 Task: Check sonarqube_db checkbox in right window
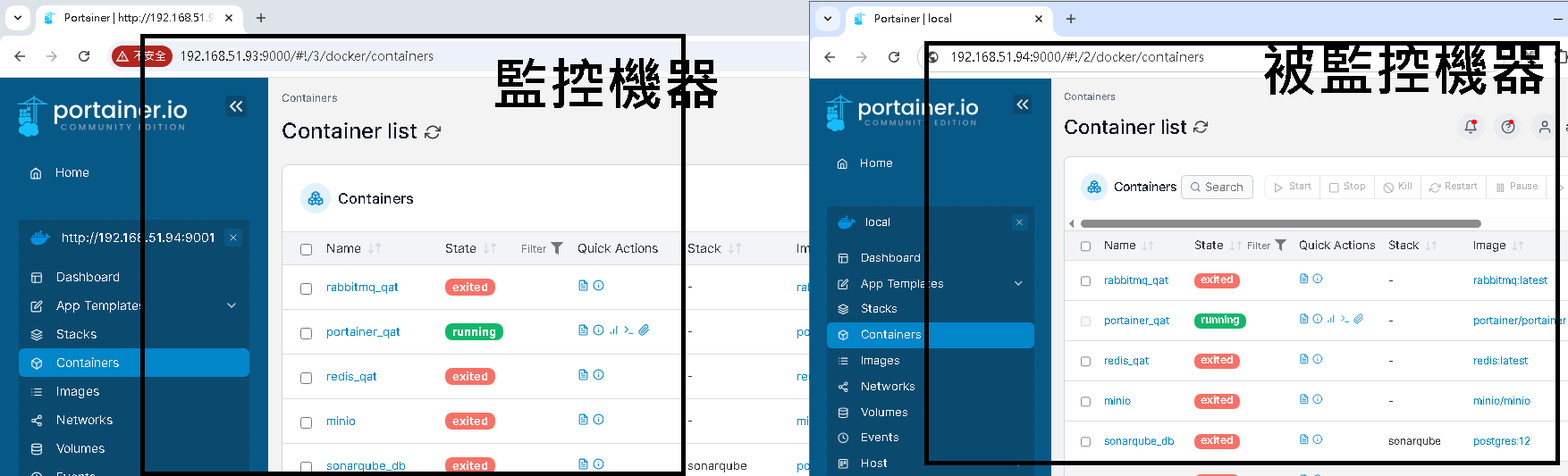1085,441
